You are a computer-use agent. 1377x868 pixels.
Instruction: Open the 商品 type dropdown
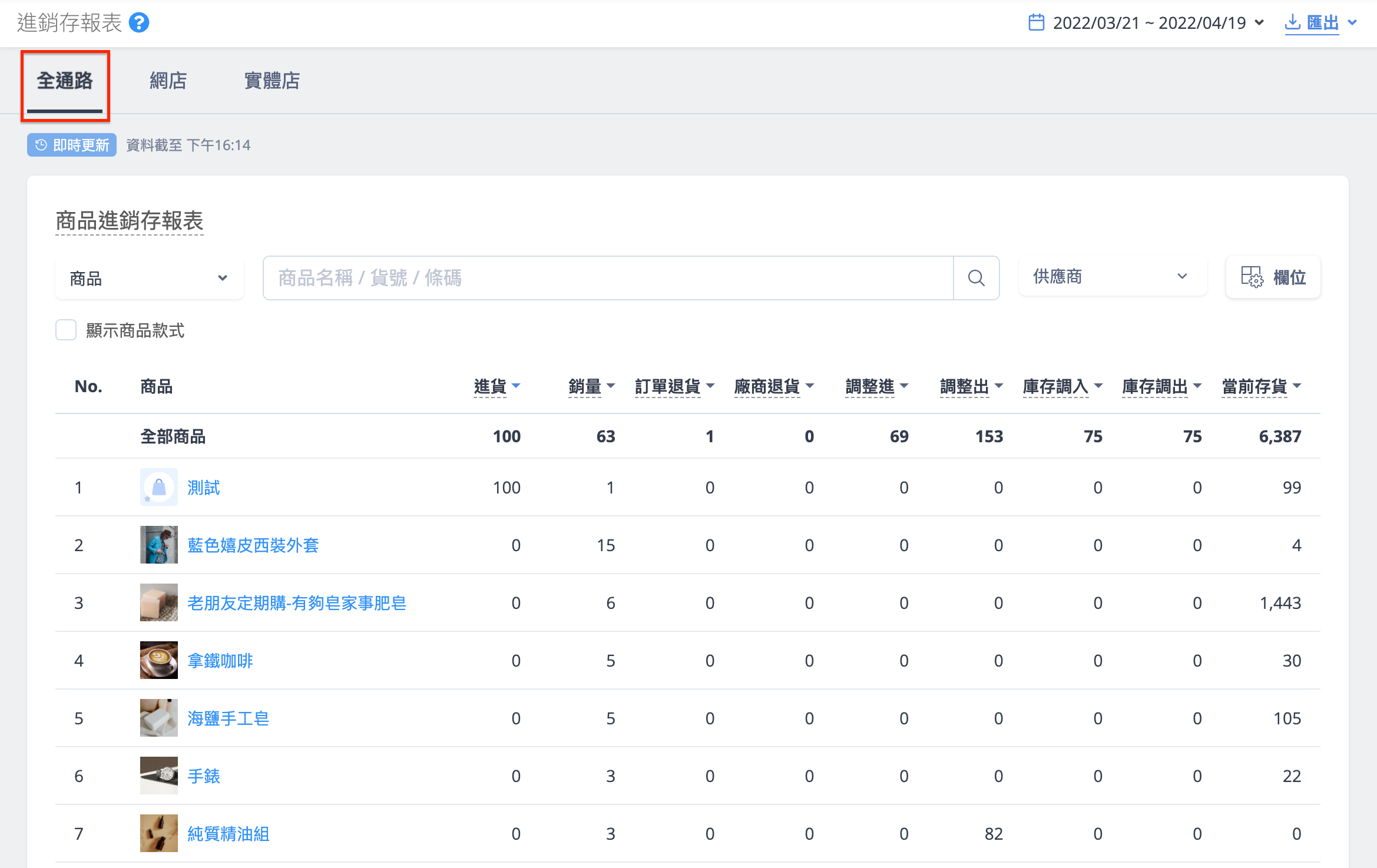tap(149, 278)
